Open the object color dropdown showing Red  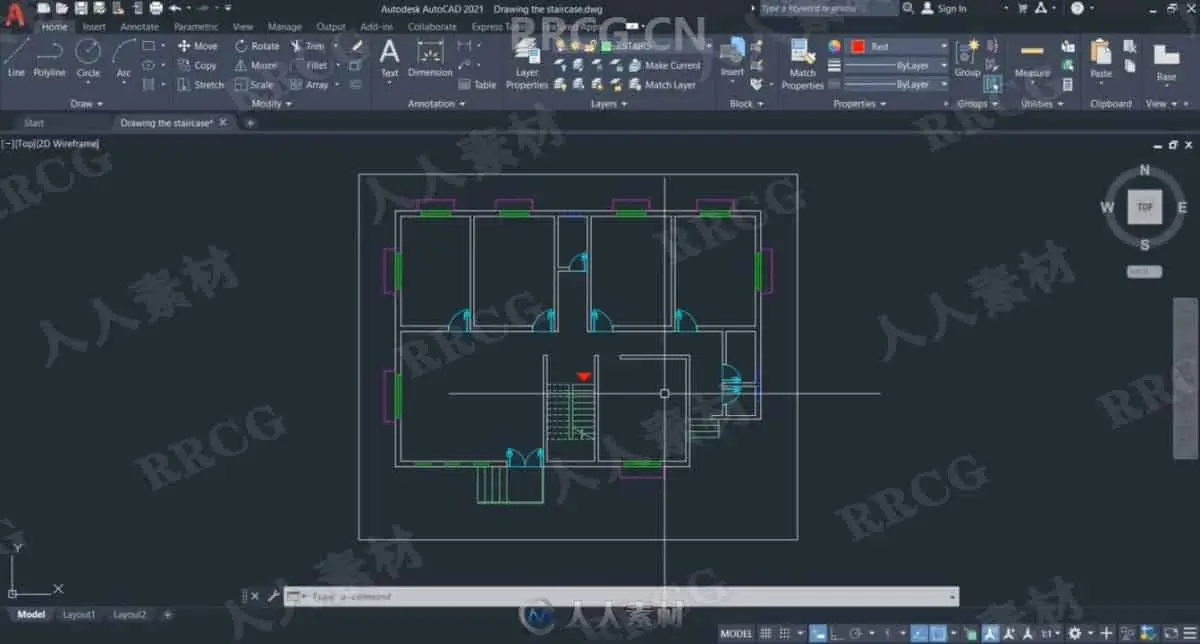pos(898,46)
